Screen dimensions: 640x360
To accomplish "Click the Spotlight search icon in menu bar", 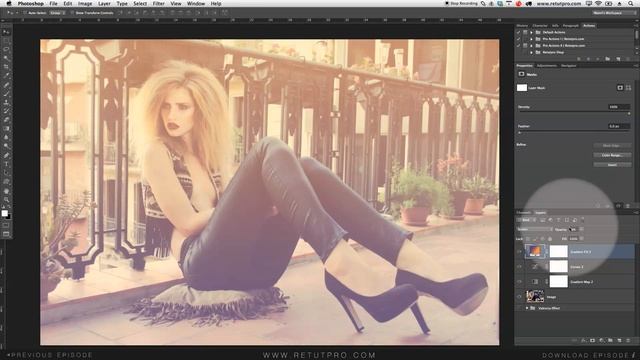I will coord(631,4).
